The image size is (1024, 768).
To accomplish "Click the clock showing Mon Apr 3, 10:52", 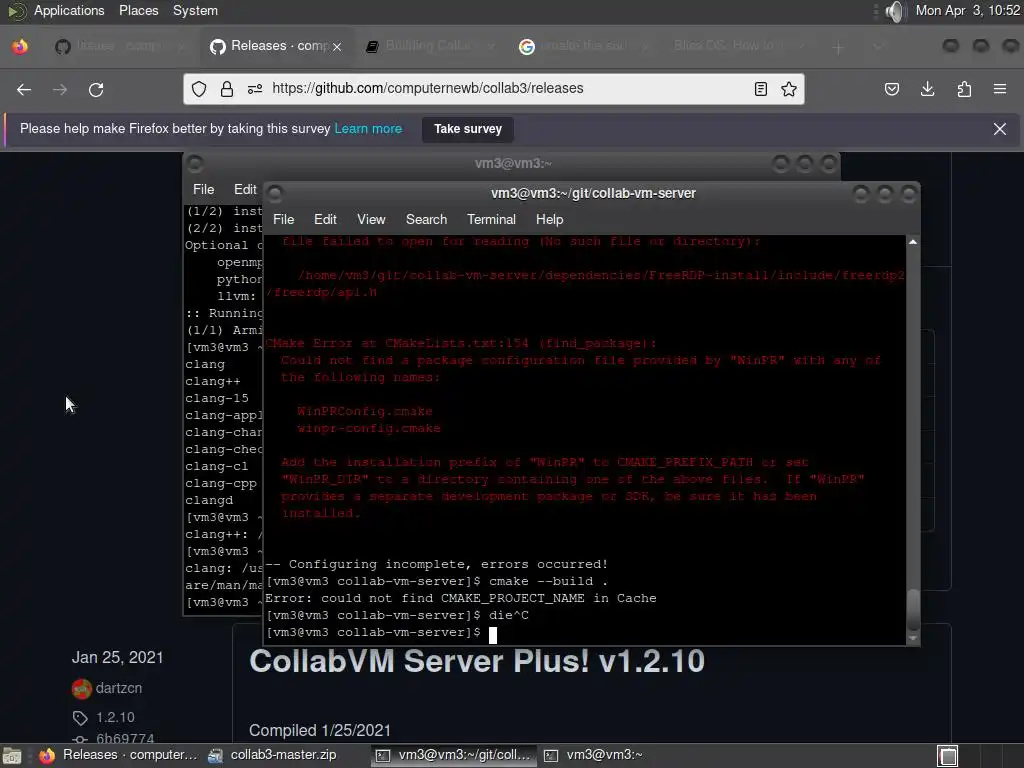I will pyautogui.click(x=967, y=10).
